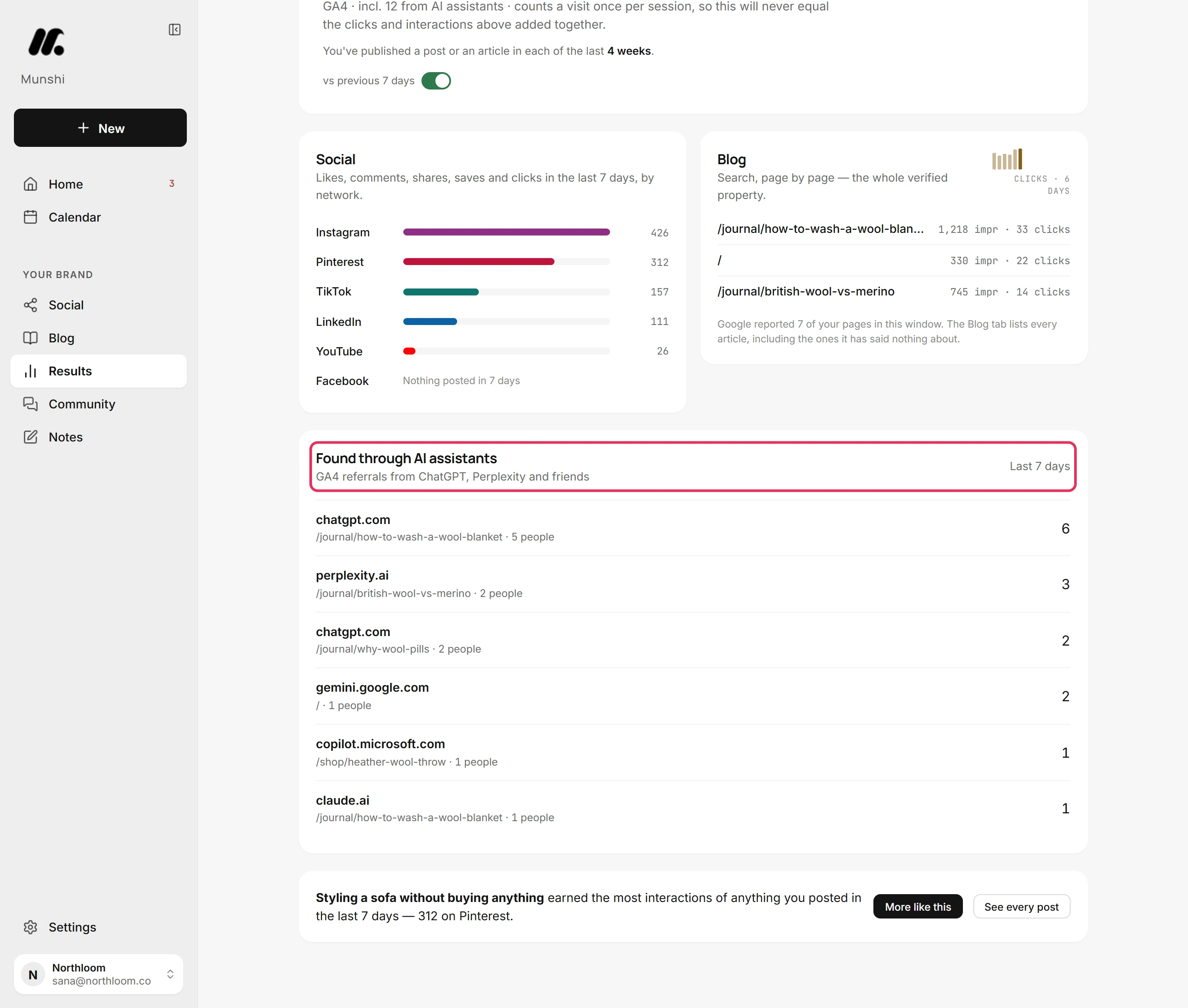Click the Blog open-book icon

pos(30,338)
